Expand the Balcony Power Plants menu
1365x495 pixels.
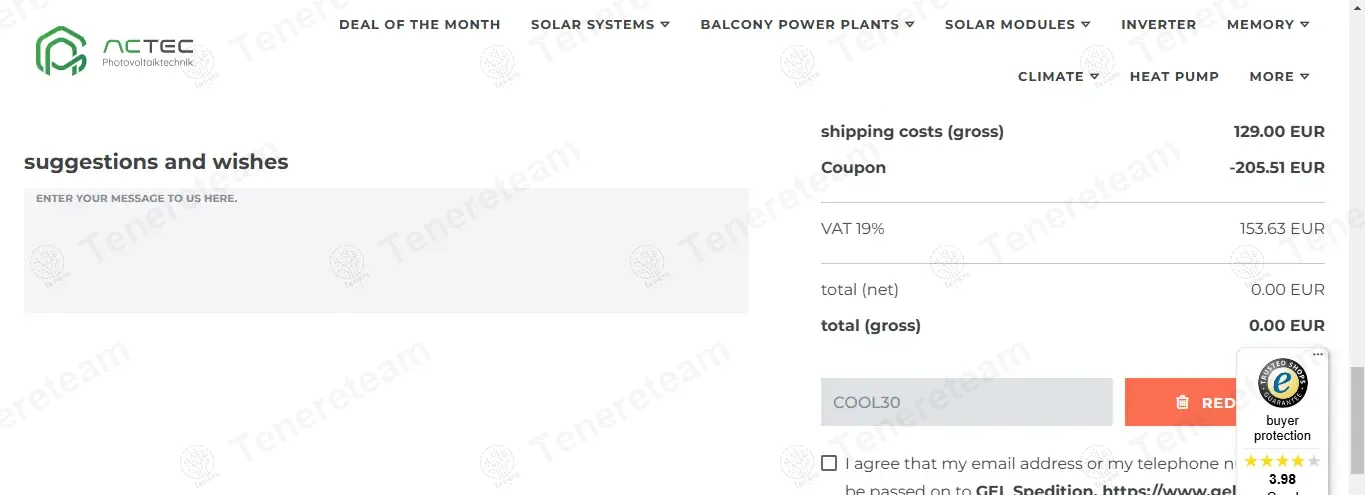807,24
